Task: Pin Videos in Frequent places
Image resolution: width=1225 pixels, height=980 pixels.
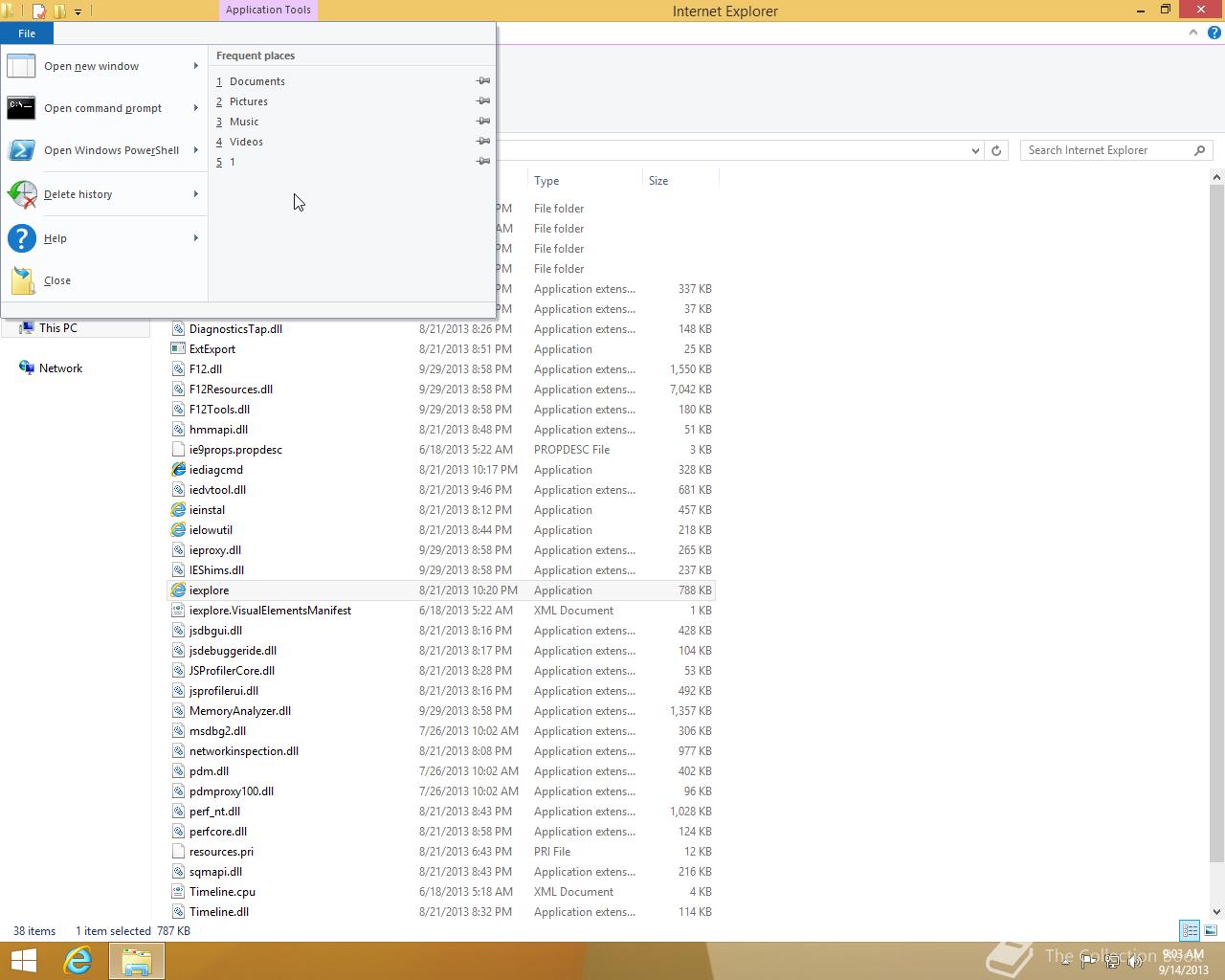Action: click(x=483, y=142)
